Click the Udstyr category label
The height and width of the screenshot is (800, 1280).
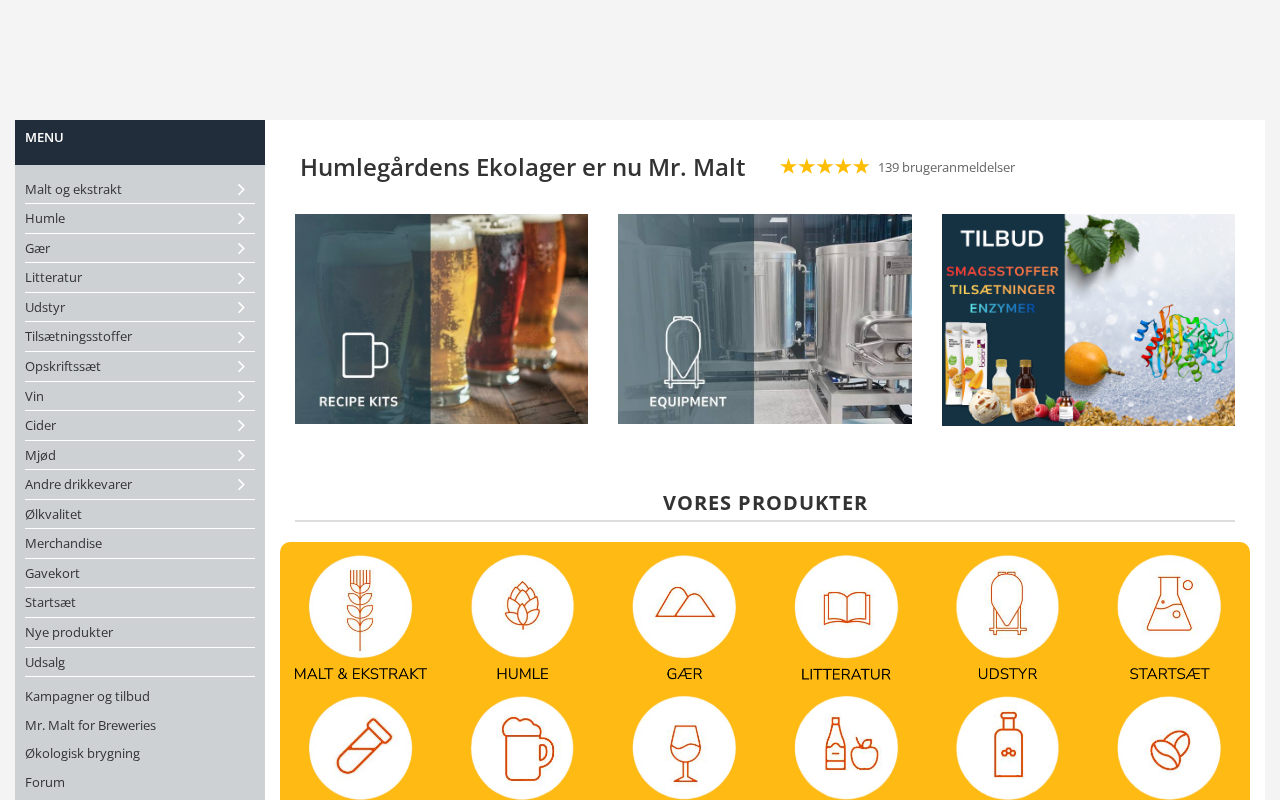(x=1007, y=674)
